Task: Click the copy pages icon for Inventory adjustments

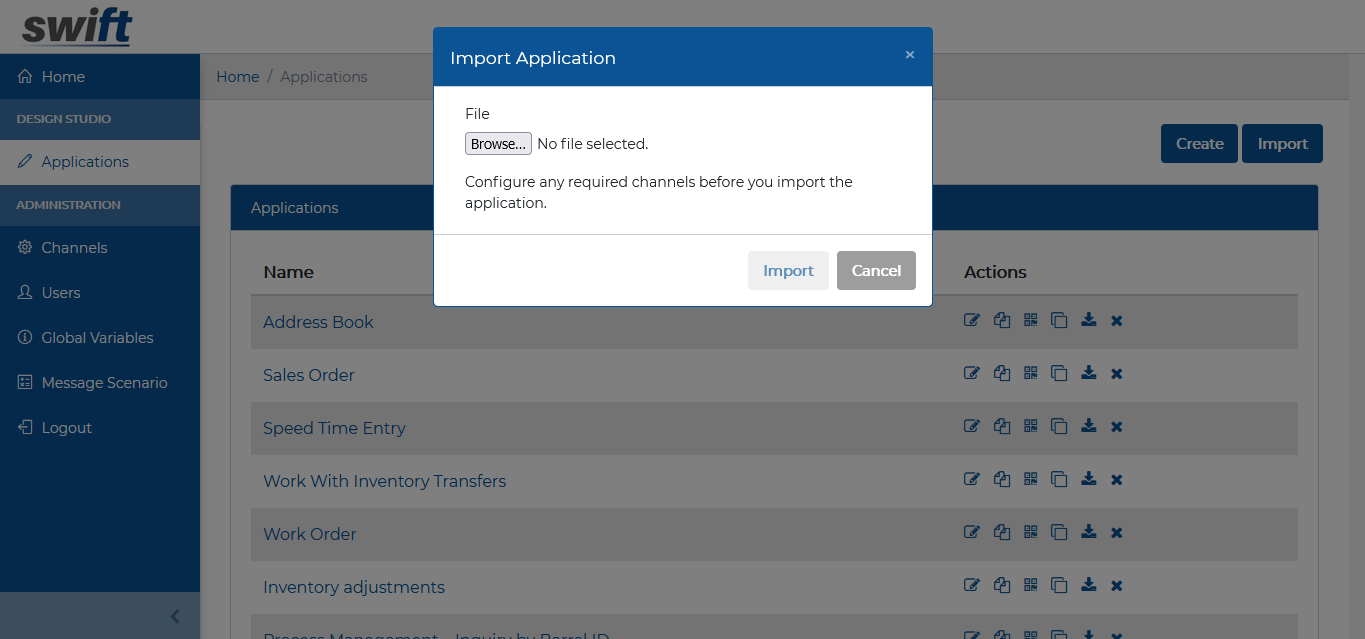Action: [1002, 585]
